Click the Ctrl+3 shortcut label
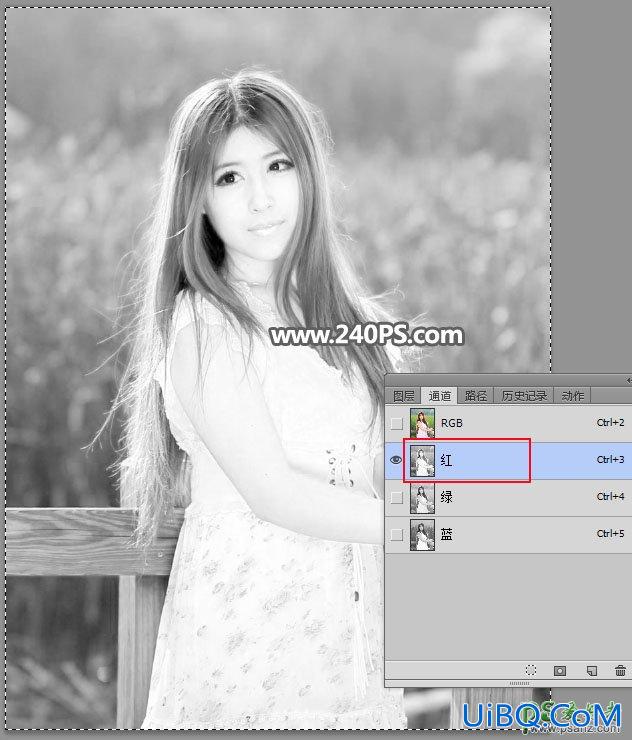 click(x=610, y=459)
